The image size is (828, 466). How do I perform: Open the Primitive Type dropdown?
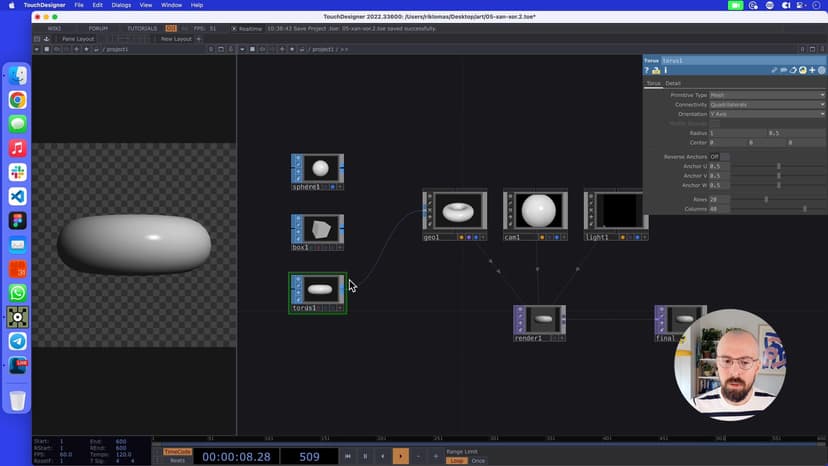click(x=766, y=95)
